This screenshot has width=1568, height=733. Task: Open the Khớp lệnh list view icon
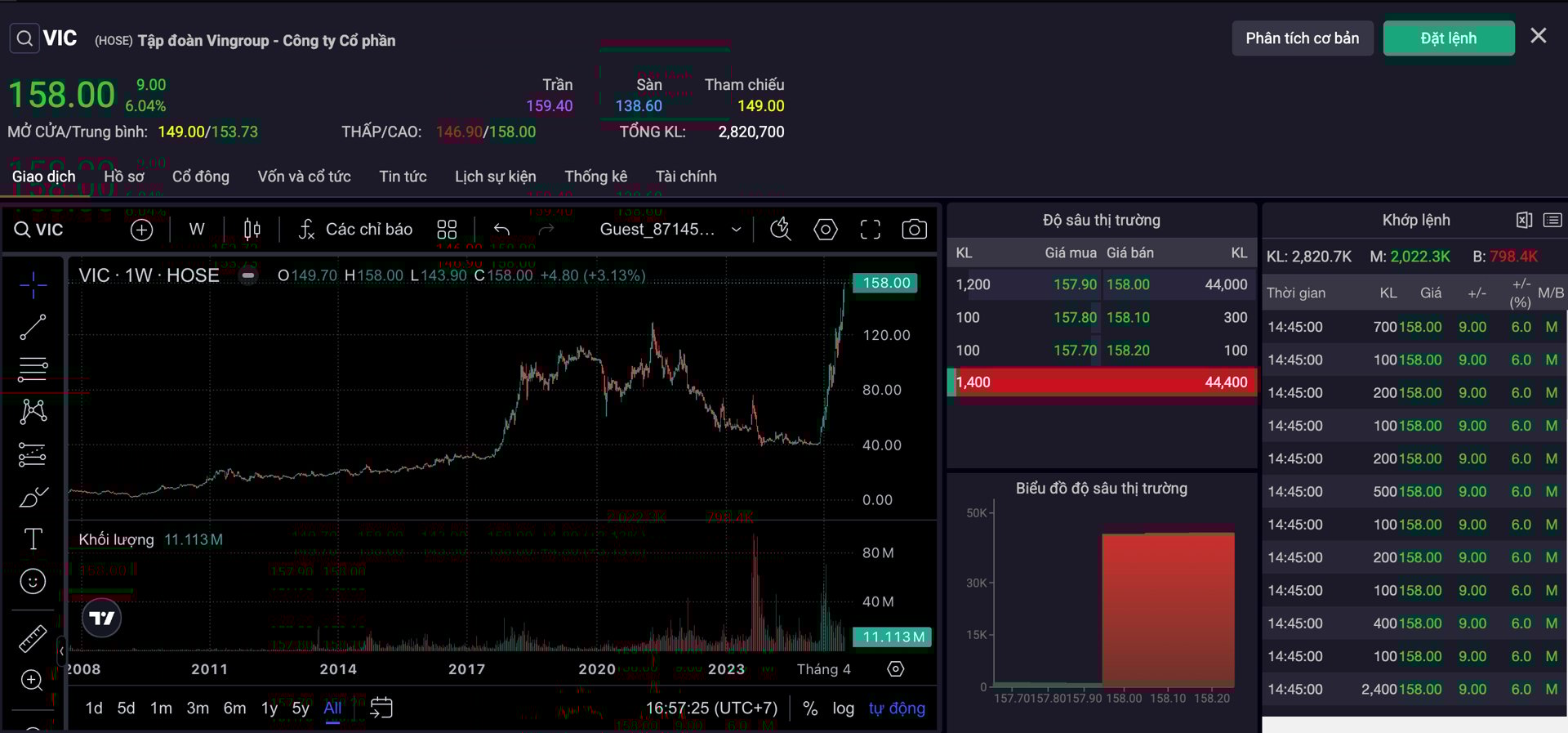pyautogui.click(x=1552, y=220)
